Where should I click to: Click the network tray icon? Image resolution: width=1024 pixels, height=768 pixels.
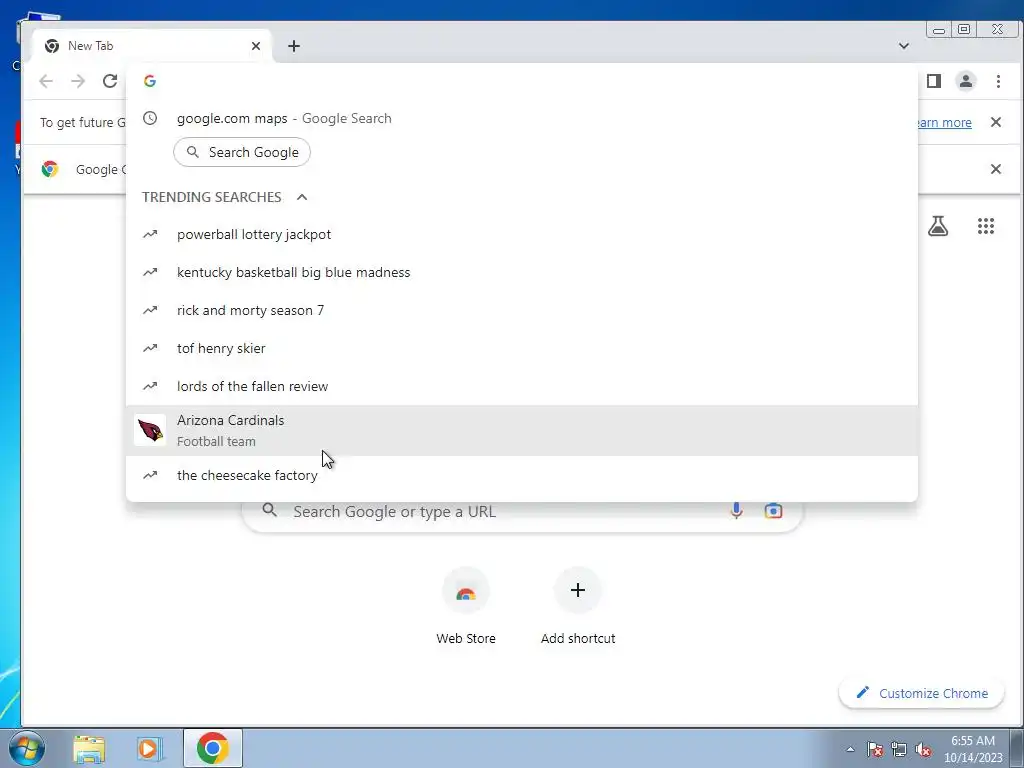click(x=899, y=749)
